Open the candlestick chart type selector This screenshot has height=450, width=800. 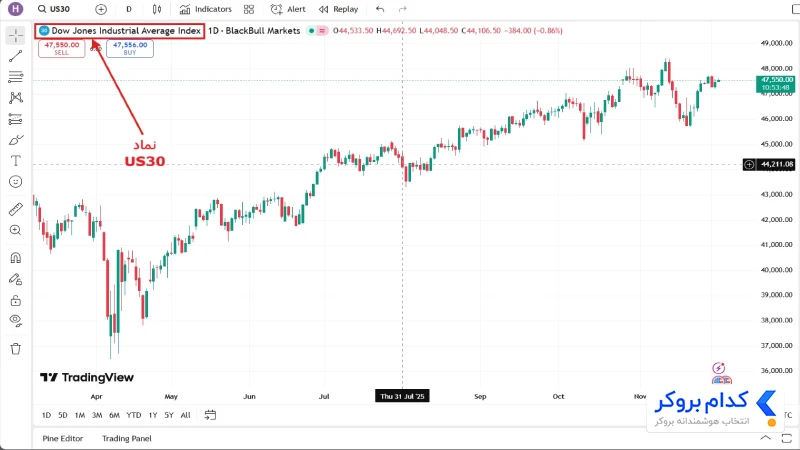point(157,9)
